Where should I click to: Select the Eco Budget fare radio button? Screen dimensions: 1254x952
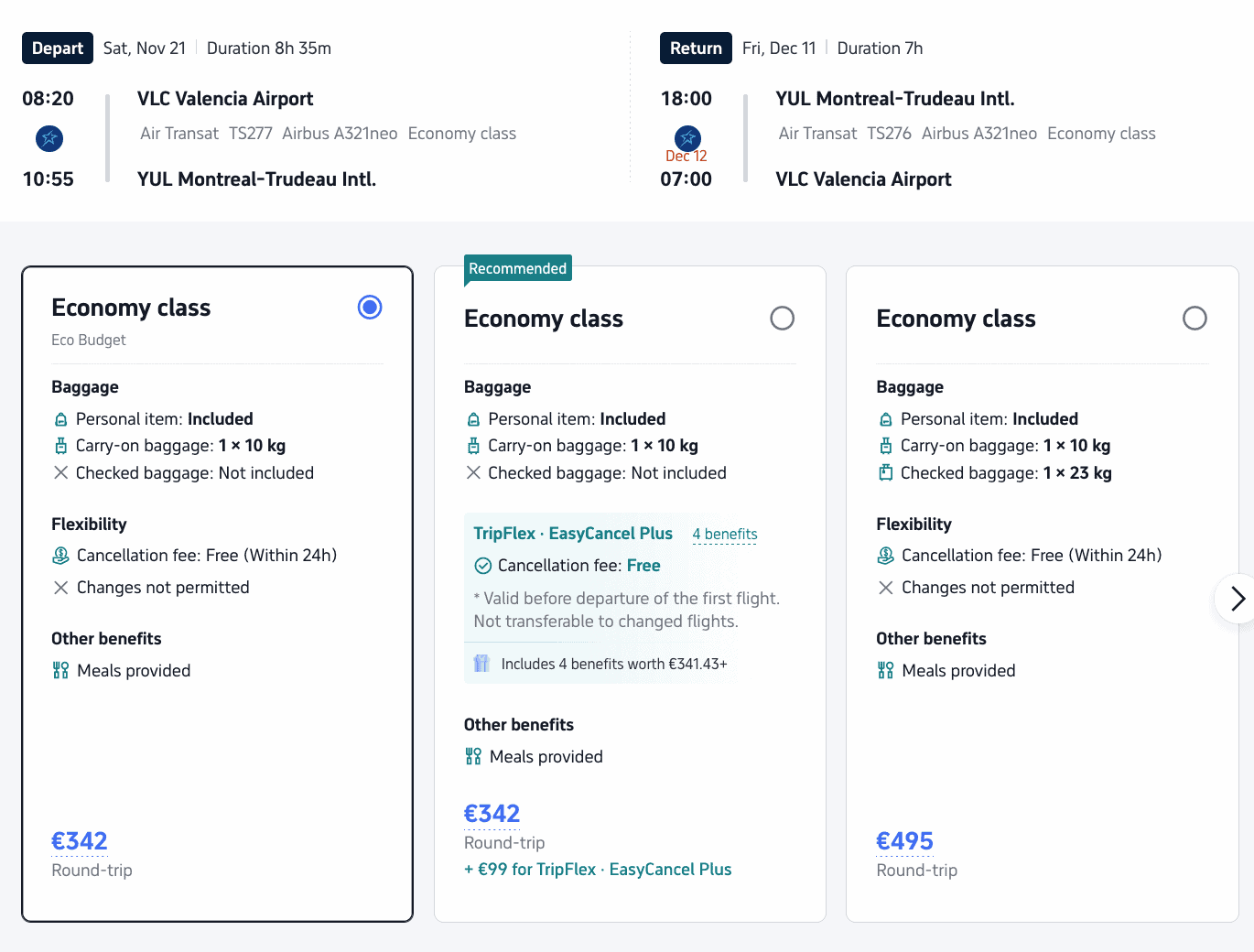point(370,307)
